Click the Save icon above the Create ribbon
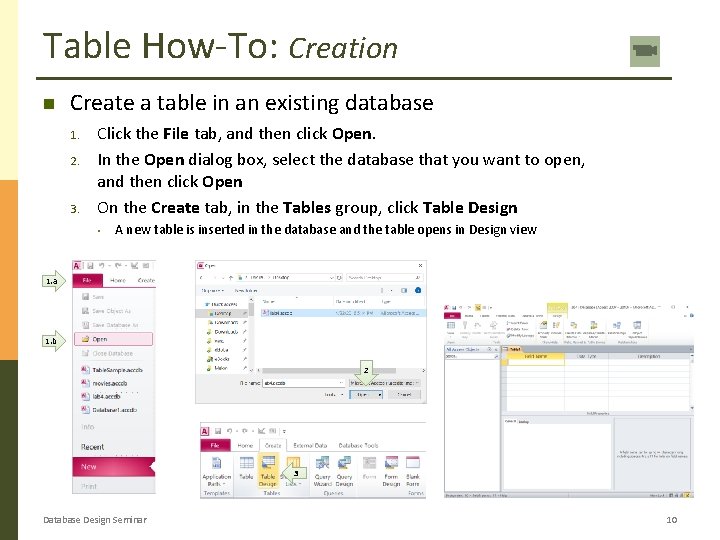720x540 pixels. point(218,431)
